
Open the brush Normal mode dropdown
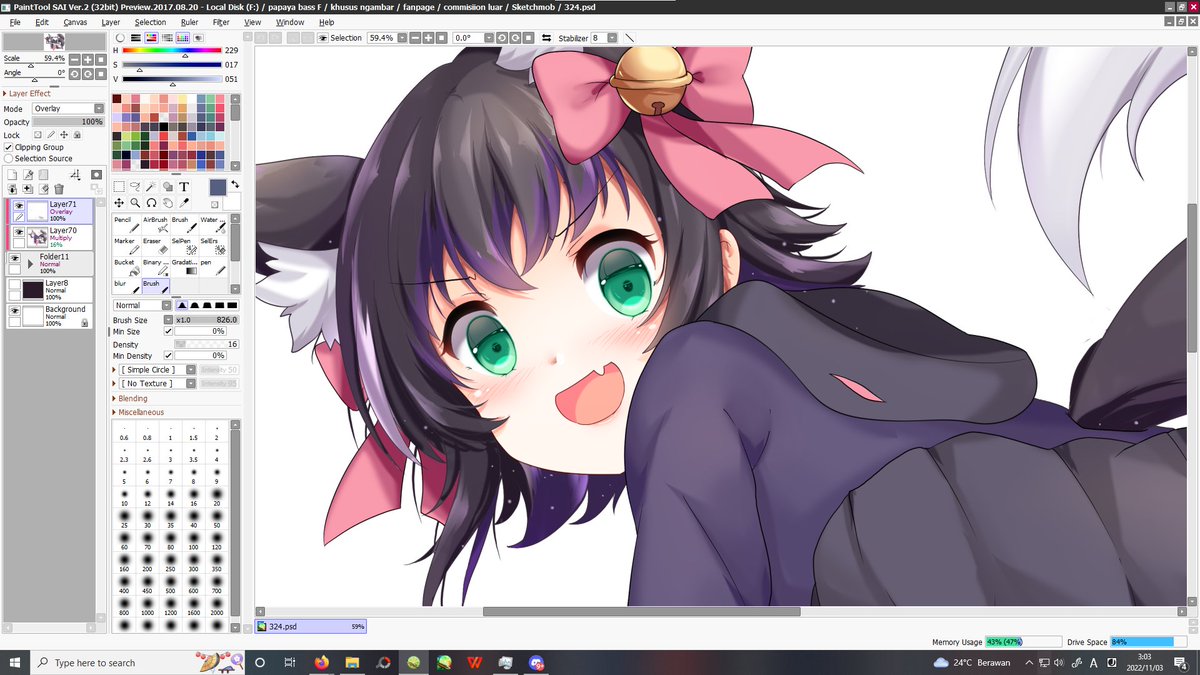pyautogui.click(x=142, y=305)
